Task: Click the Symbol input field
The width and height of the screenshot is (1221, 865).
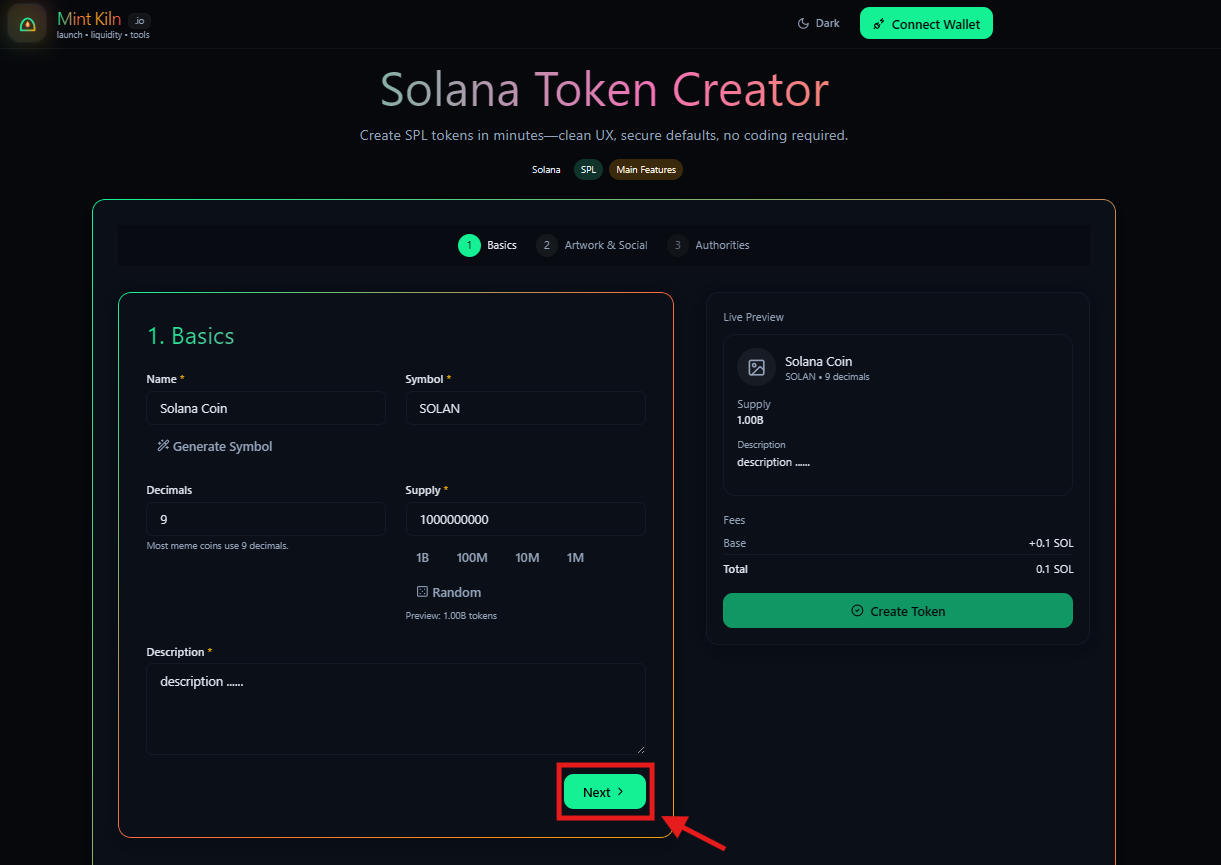Action: pos(525,408)
